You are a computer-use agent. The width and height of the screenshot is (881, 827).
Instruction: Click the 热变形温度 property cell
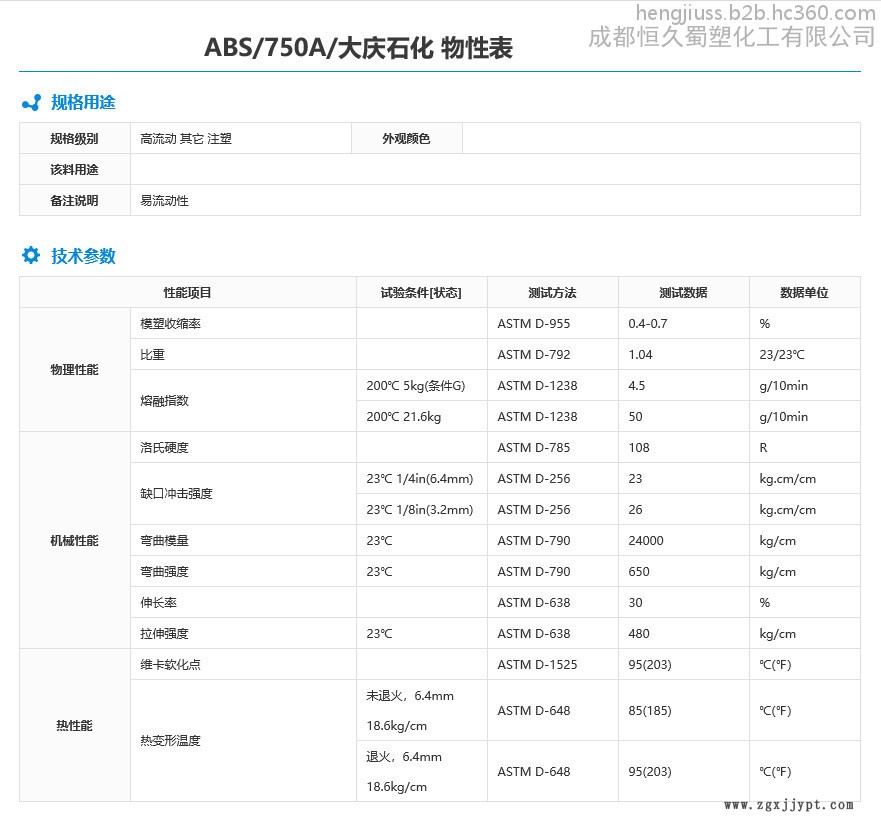point(243,740)
